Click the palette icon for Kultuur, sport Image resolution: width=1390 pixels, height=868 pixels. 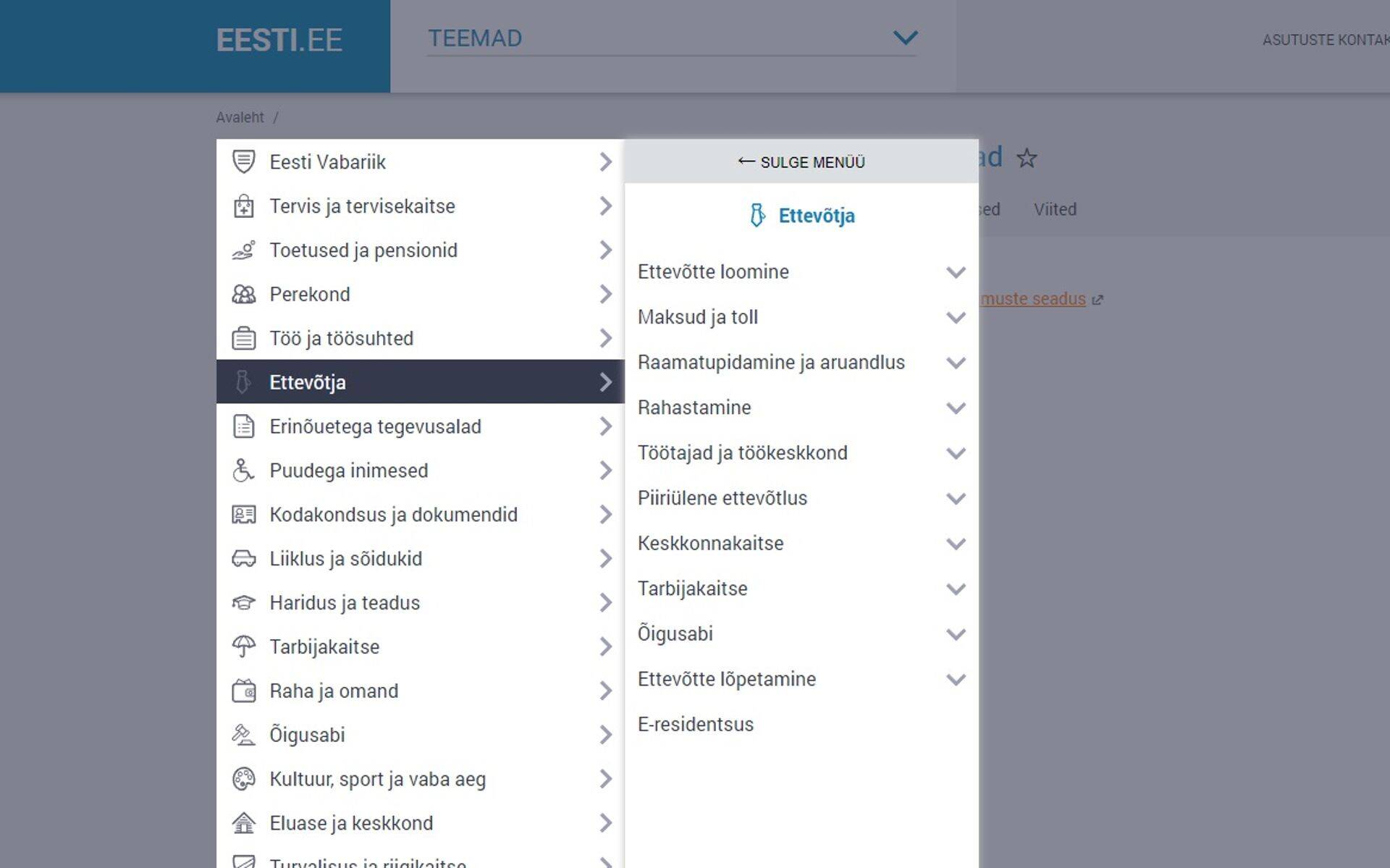tap(243, 779)
